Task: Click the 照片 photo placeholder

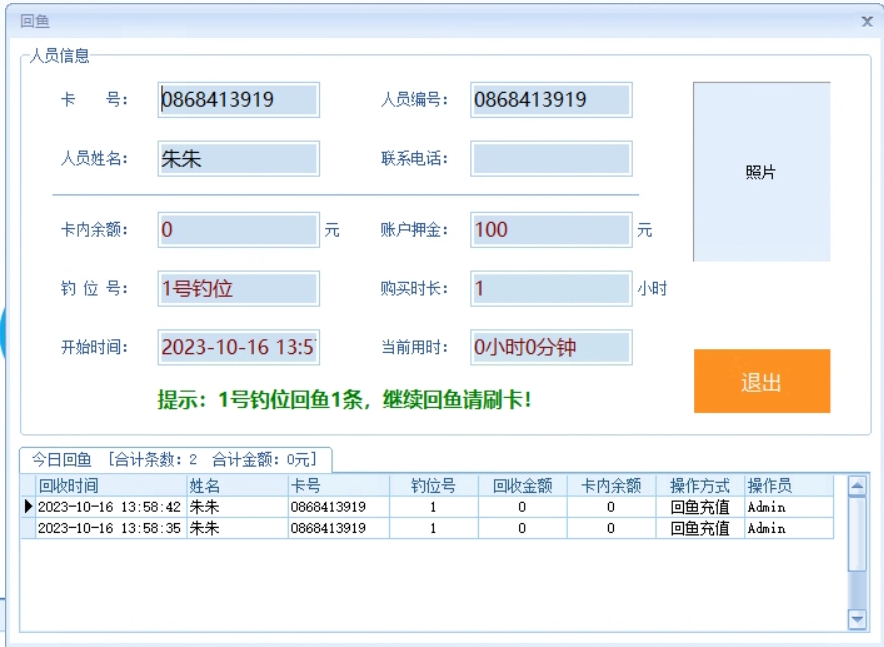Action: click(x=761, y=172)
